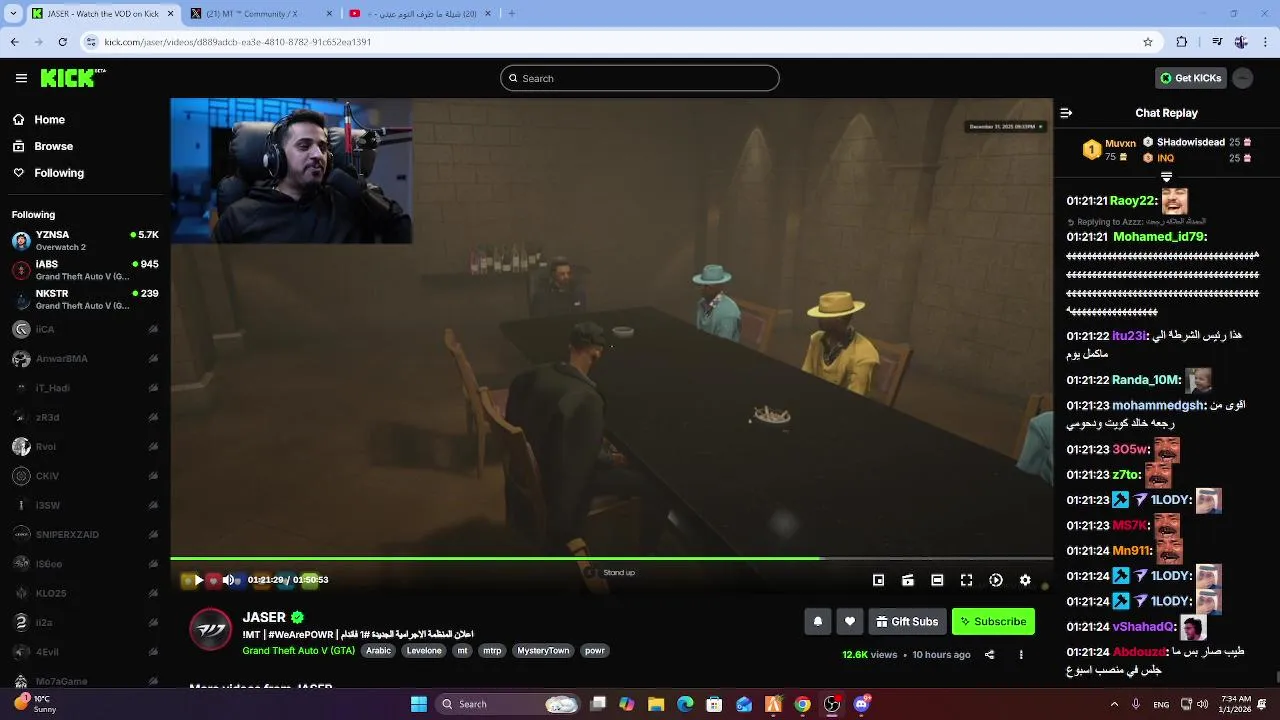This screenshot has width=1280, height=720.
Task: Open the mini player mode icon
Action: [x=878, y=580]
